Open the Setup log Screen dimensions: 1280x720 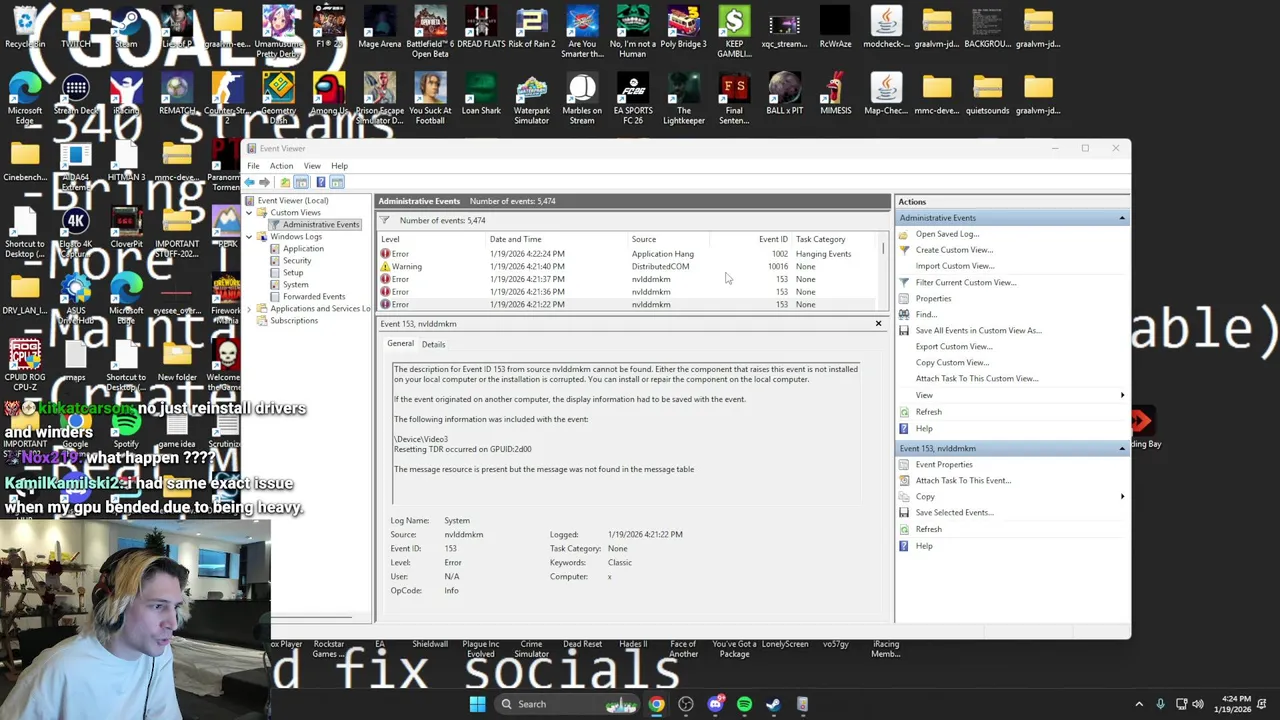292,273
